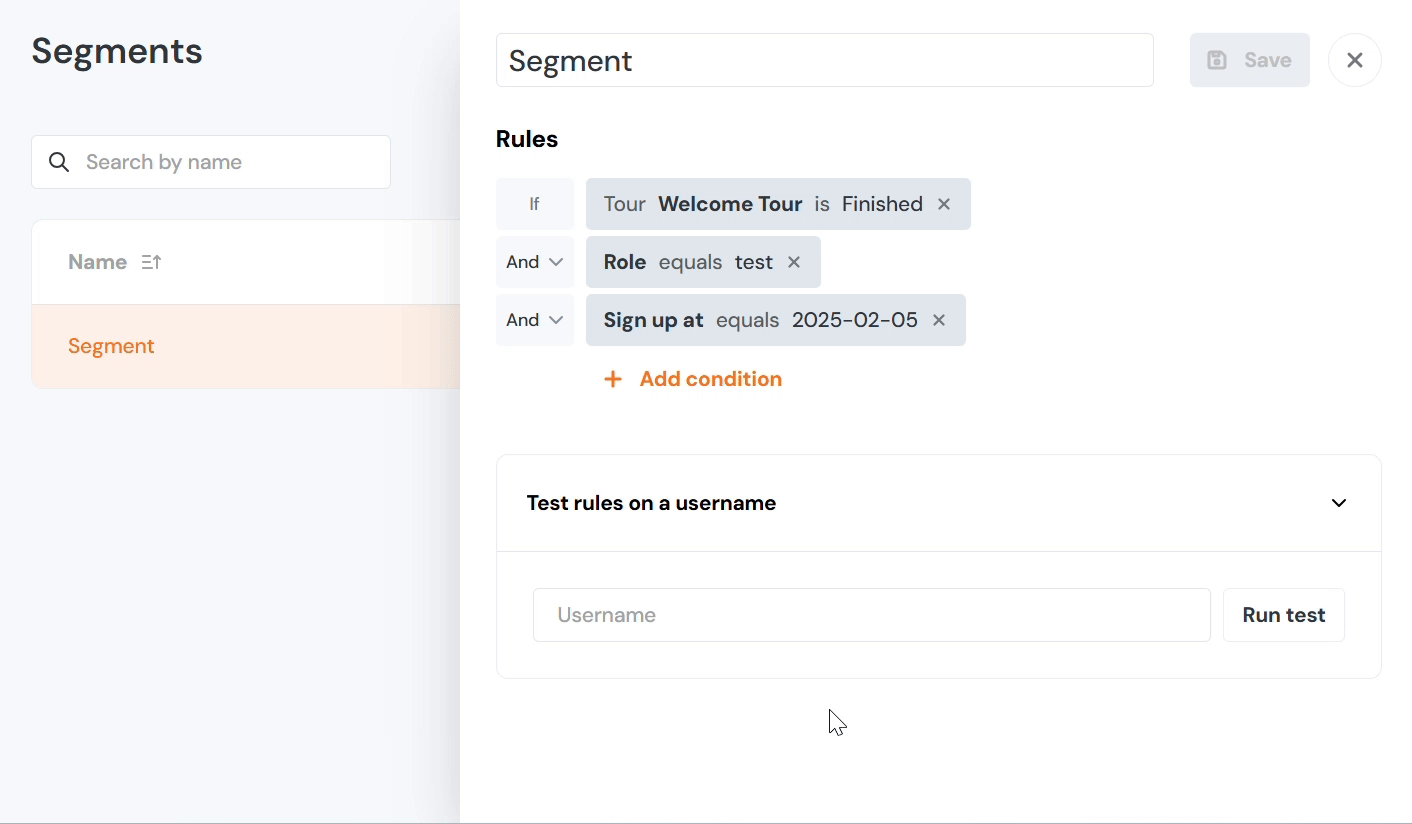Screen dimensions: 1412x824
Task: Click the search magnifier icon
Action: click(x=59, y=162)
